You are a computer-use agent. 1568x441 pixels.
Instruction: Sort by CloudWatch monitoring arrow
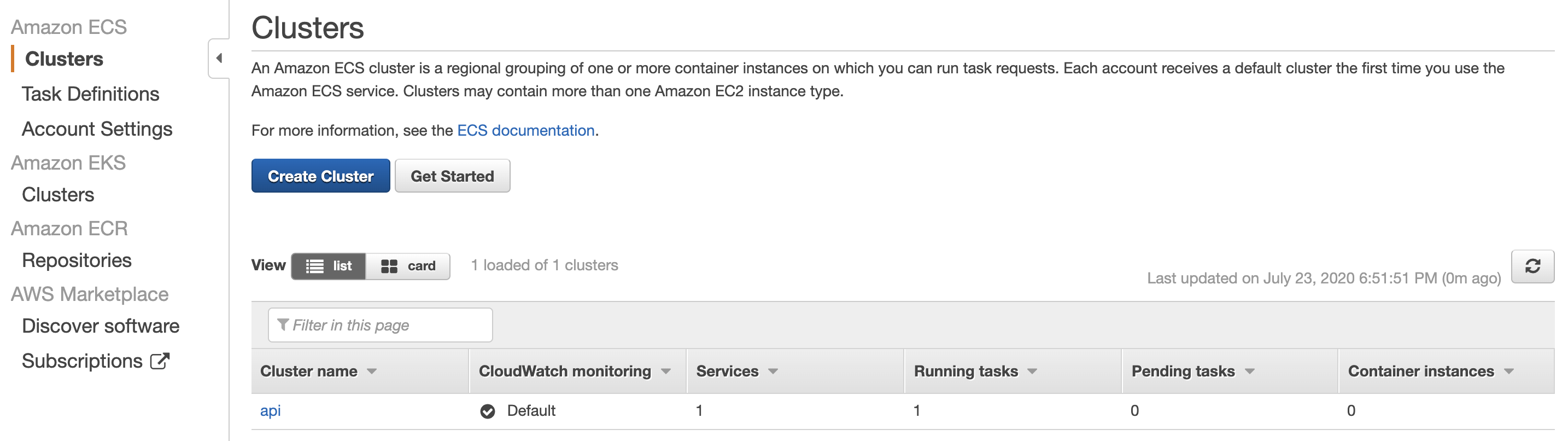click(x=666, y=371)
